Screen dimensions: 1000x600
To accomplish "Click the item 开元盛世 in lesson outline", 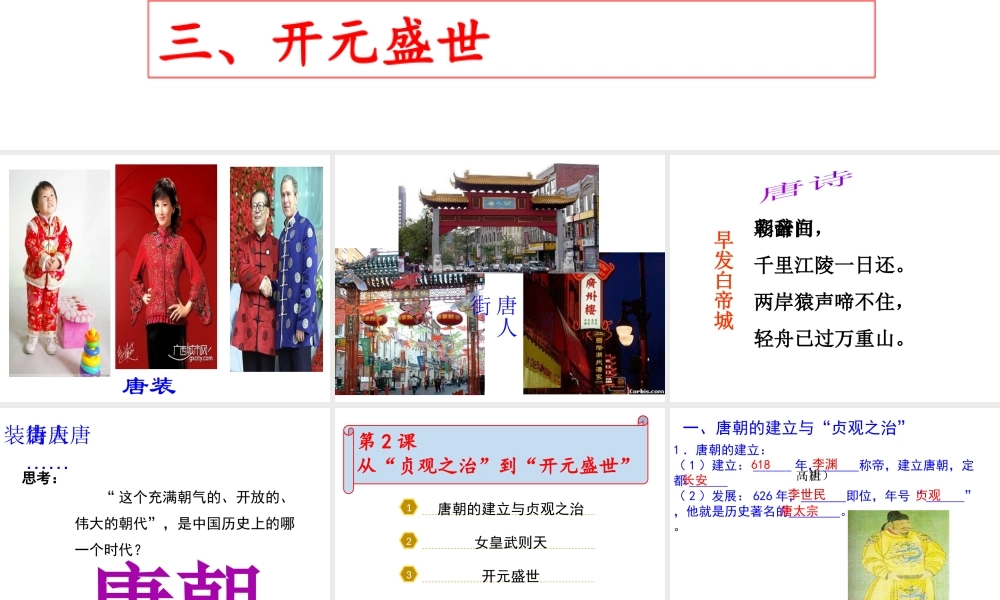I will (x=511, y=576).
